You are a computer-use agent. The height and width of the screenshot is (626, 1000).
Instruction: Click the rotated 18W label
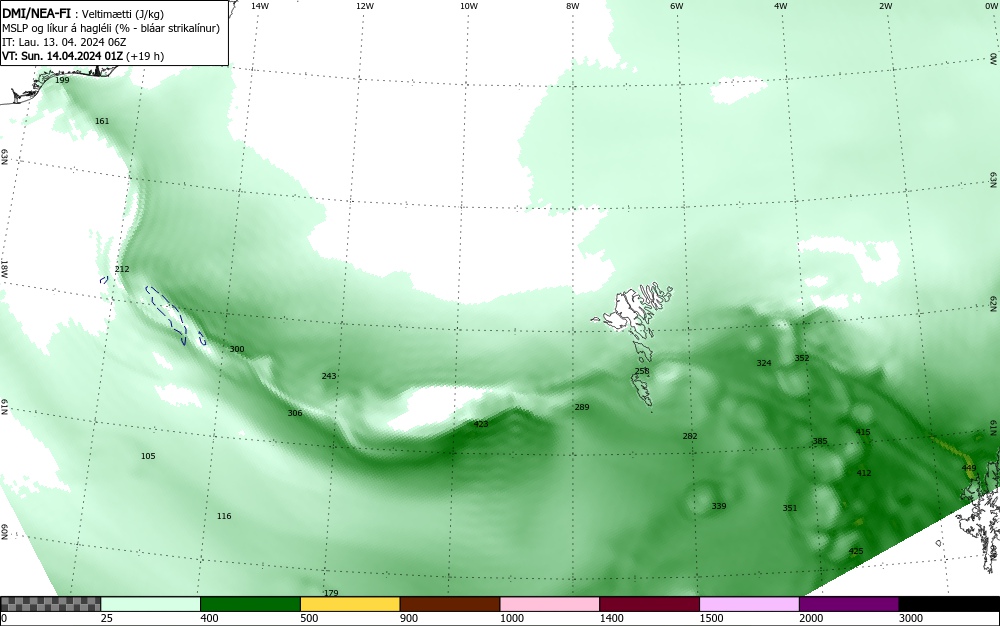tap(4, 268)
